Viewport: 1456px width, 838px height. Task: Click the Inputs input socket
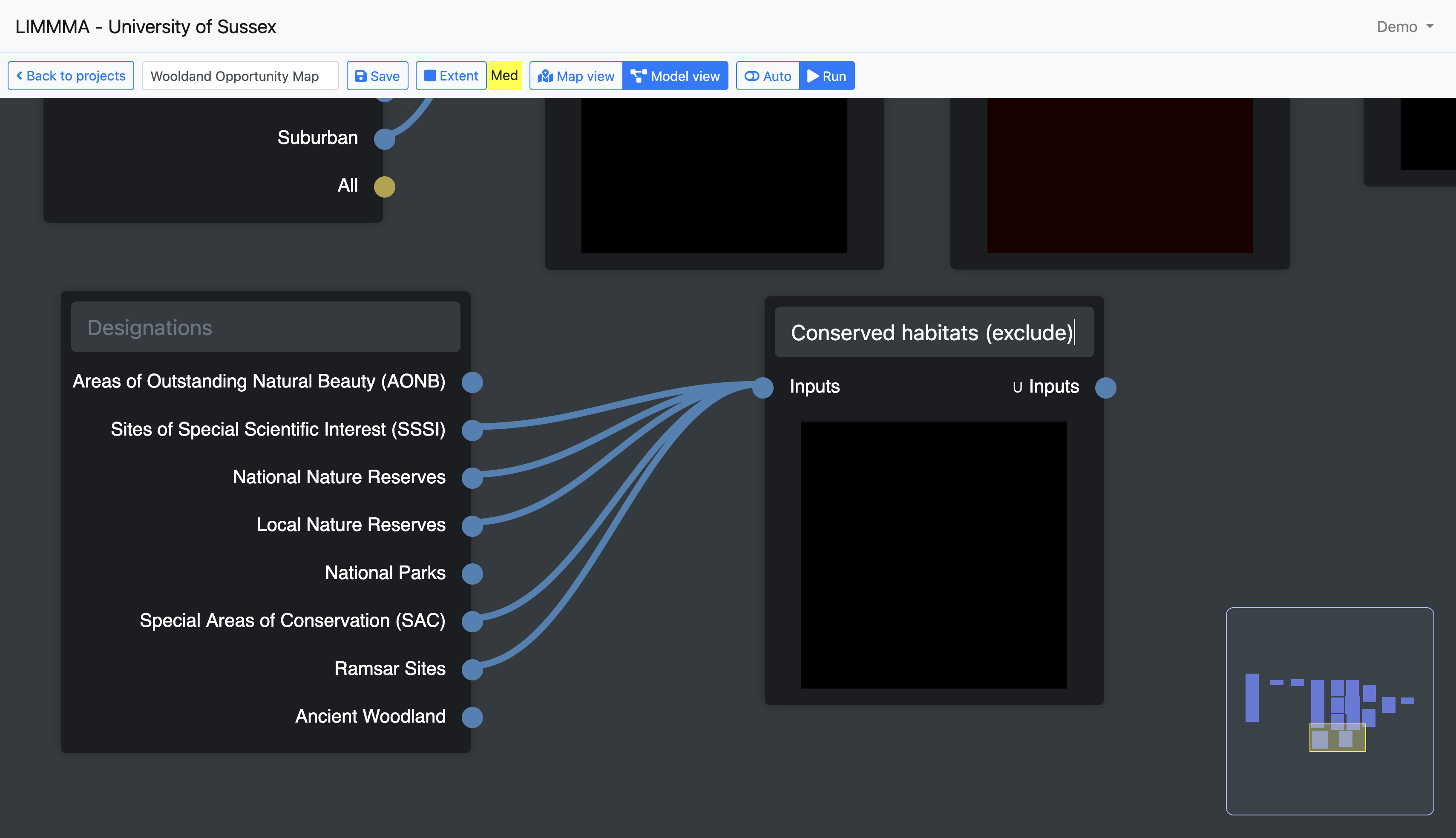coord(763,387)
